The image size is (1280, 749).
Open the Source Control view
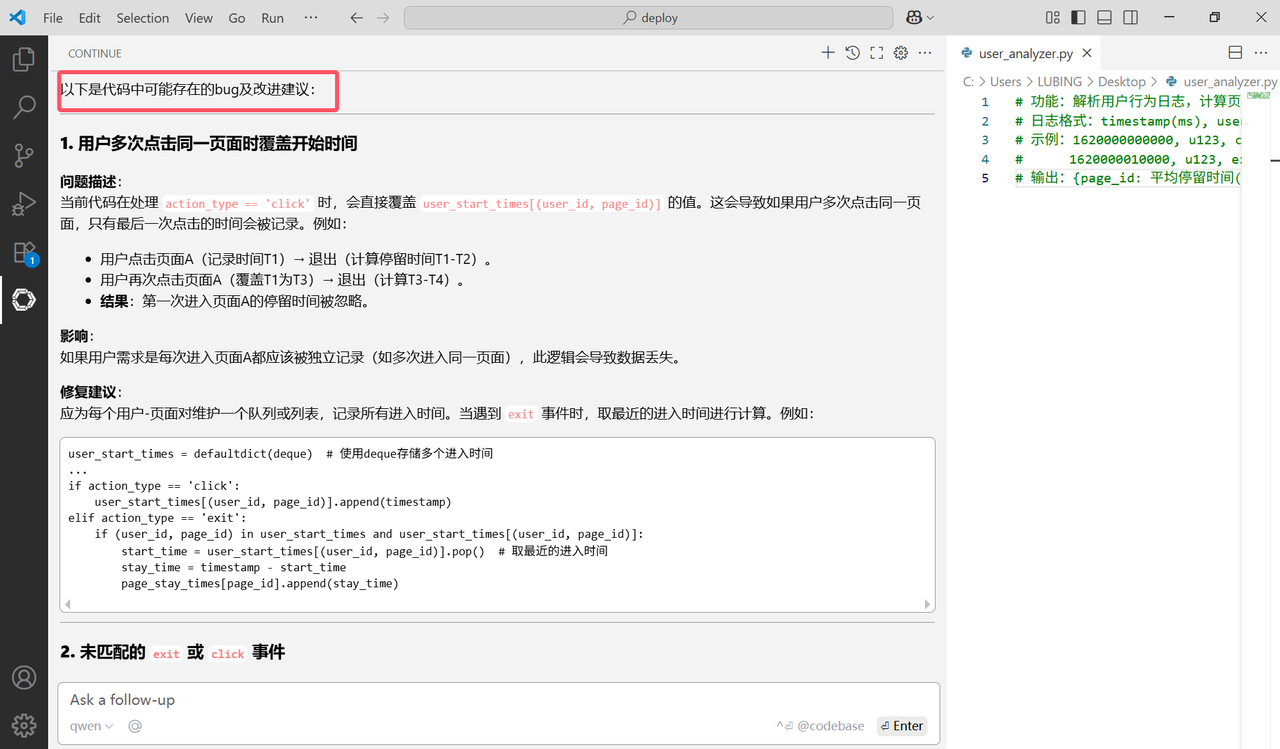point(24,155)
